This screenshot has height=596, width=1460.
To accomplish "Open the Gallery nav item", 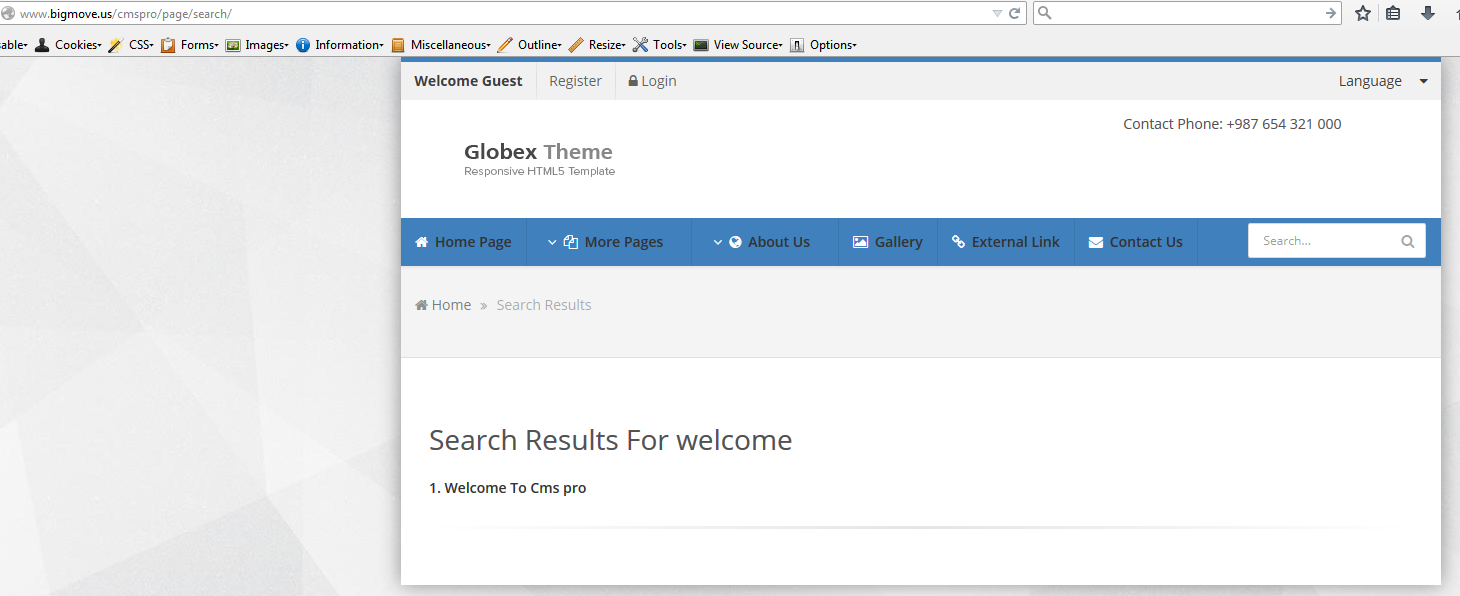I will pyautogui.click(x=887, y=242).
